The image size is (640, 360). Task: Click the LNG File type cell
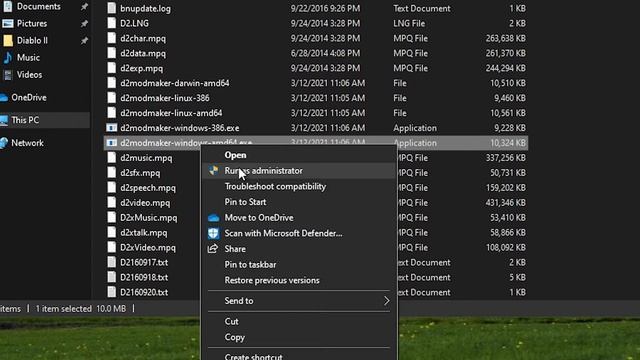[x=409, y=23]
